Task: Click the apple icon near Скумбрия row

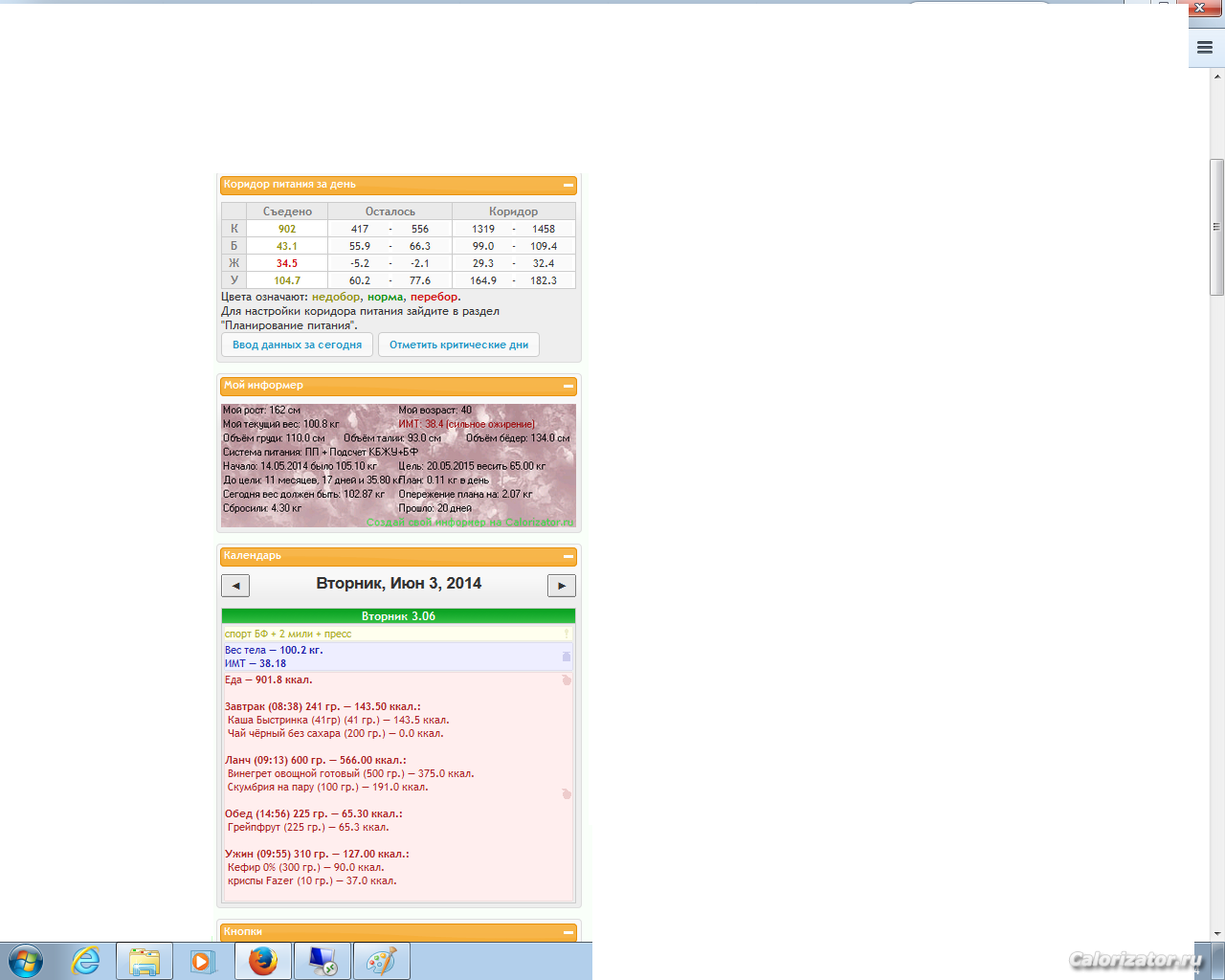Action: click(x=567, y=793)
